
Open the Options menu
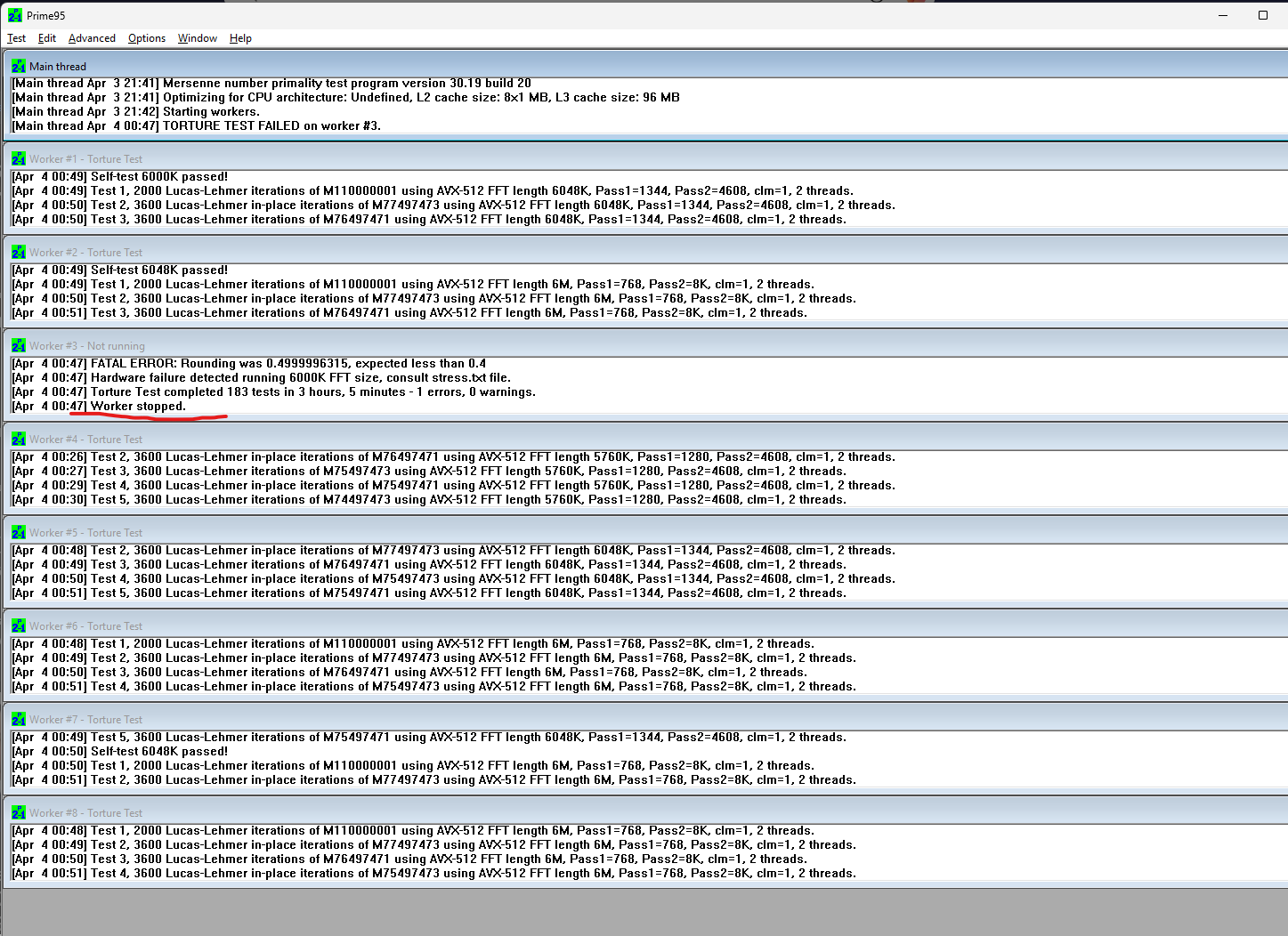click(147, 38)
